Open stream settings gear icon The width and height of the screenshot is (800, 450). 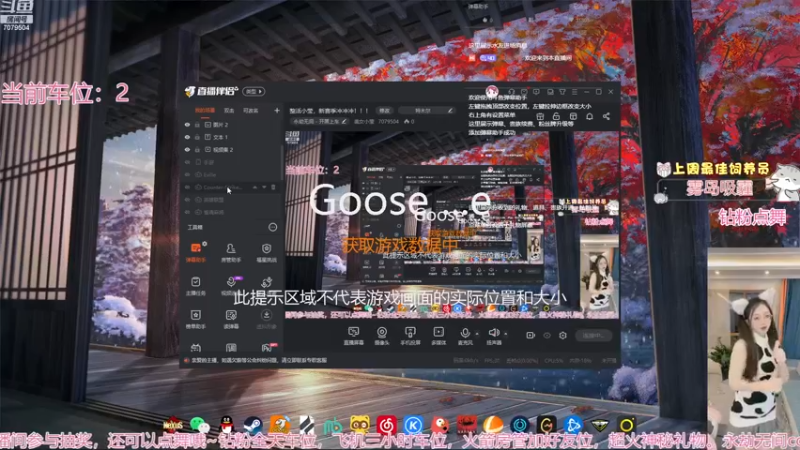point(563,335)
